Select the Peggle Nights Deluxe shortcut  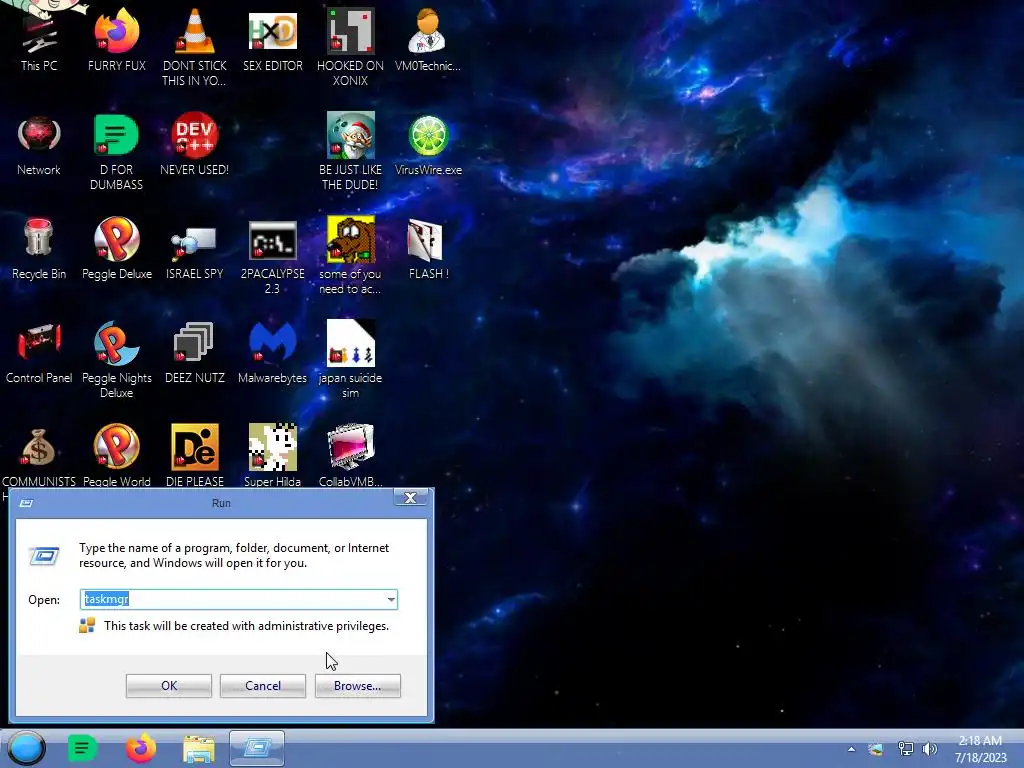pyautogui.click(x=116, y=359)
